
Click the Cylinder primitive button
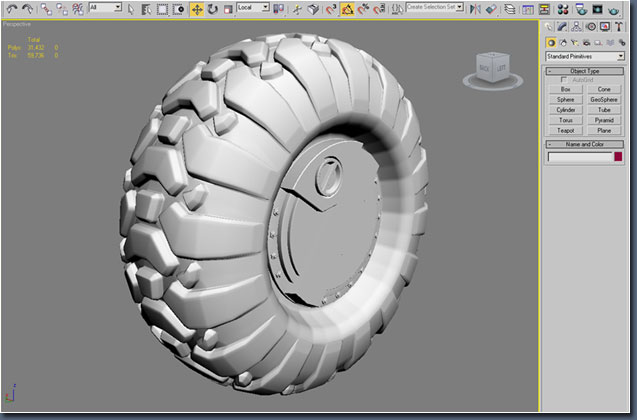(x=566, y=110)
